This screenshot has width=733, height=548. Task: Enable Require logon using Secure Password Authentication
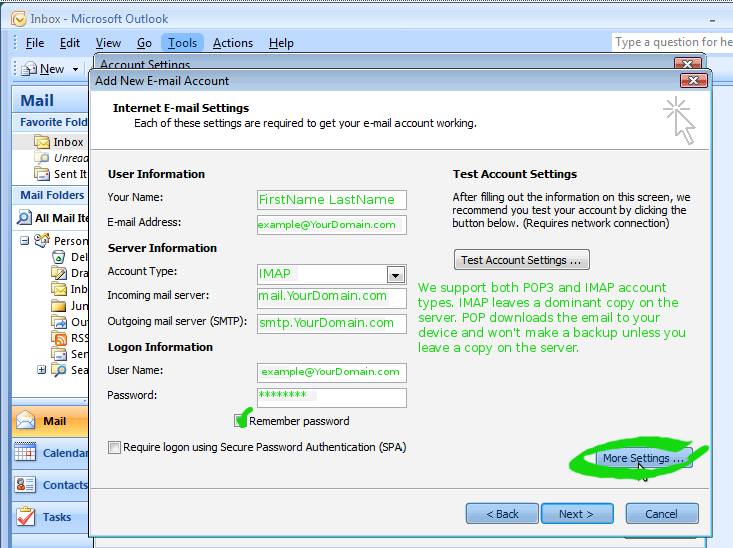pyautogui.click(x=114, y=447)
